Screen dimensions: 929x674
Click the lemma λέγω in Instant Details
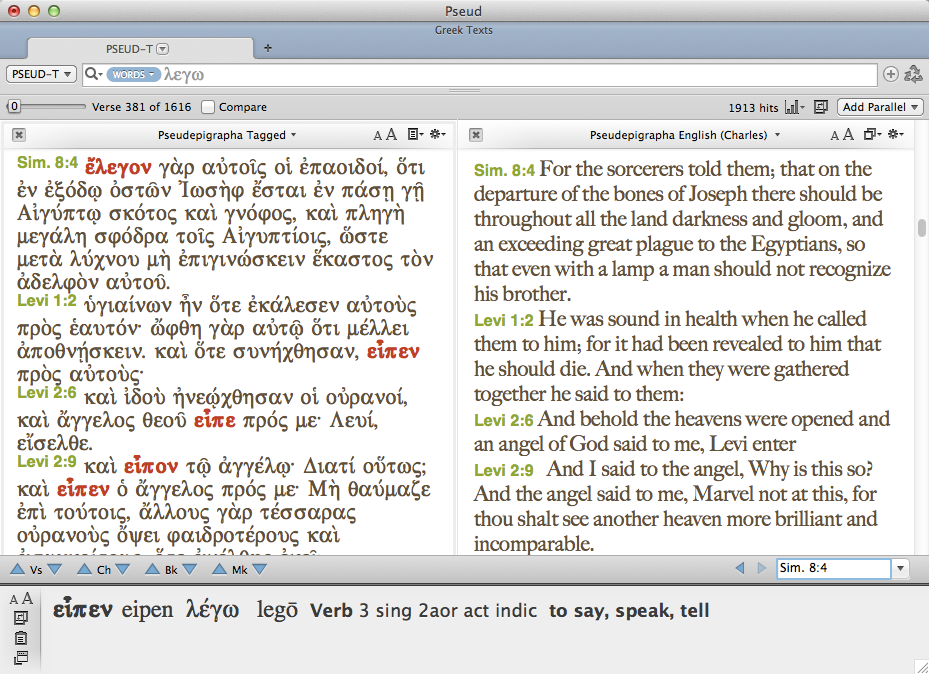[x=212, y=610]
